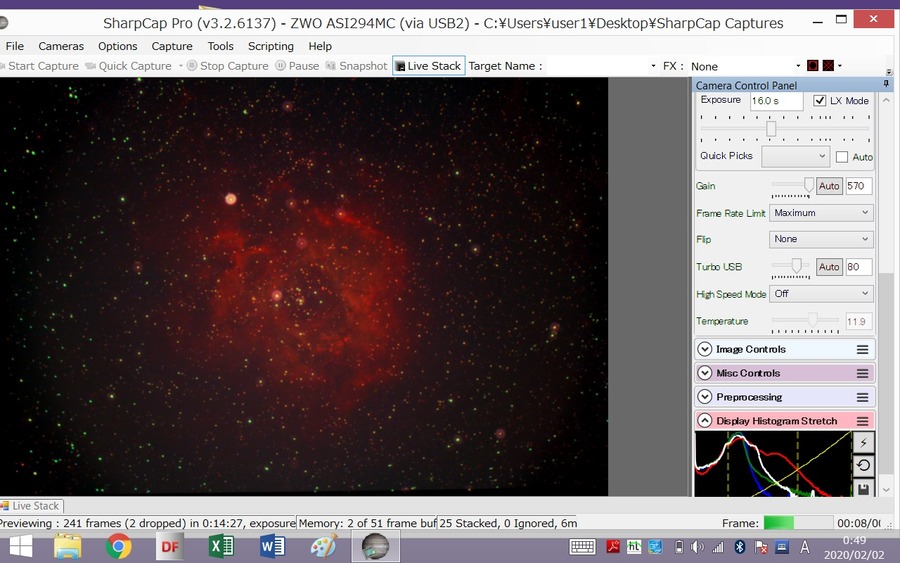
Task: Open the Display Histogram Stretch hamburger menu
Action: [862, 421]
